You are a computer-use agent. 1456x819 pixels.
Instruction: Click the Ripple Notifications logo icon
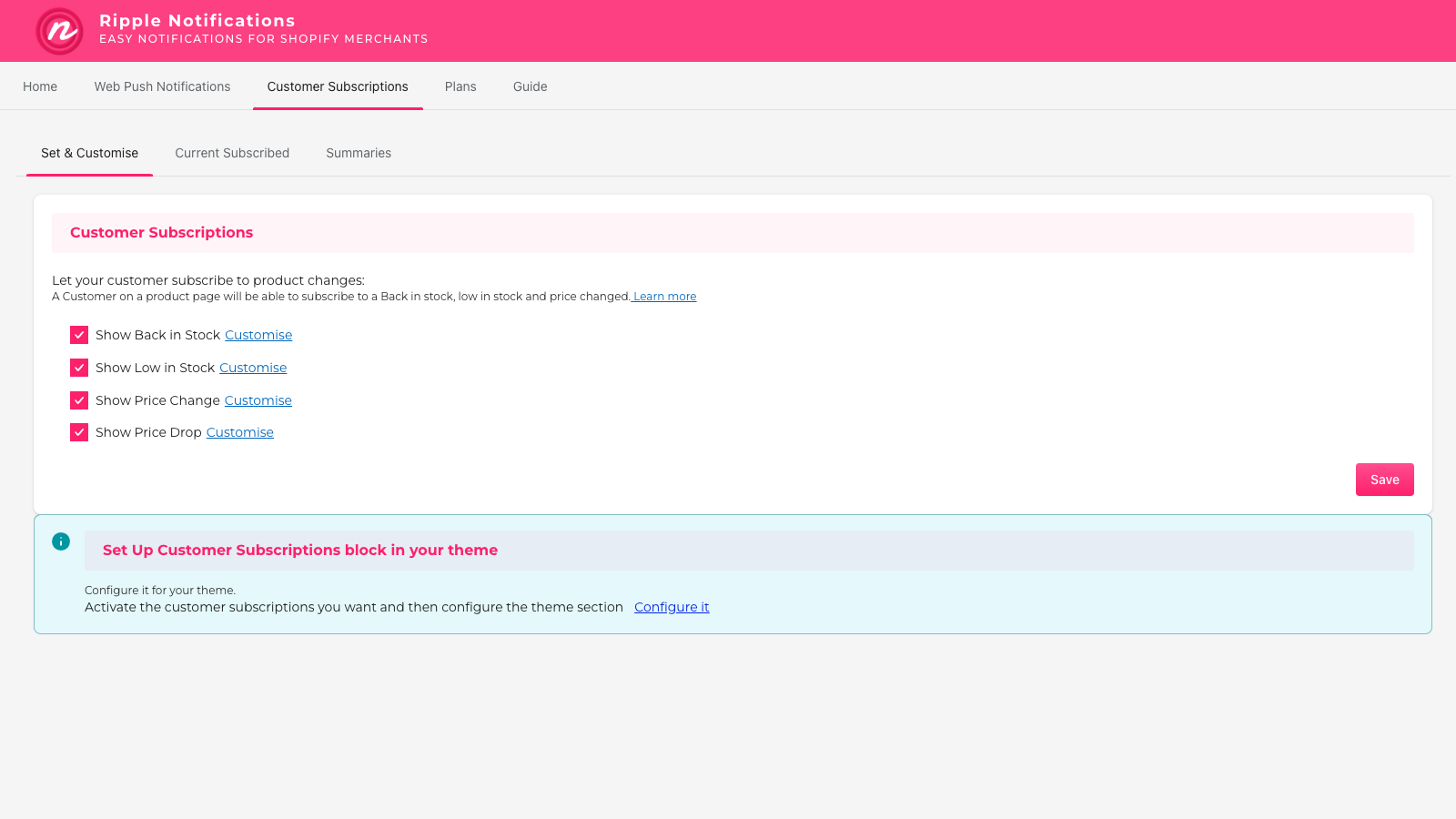(x=59, y=31)
